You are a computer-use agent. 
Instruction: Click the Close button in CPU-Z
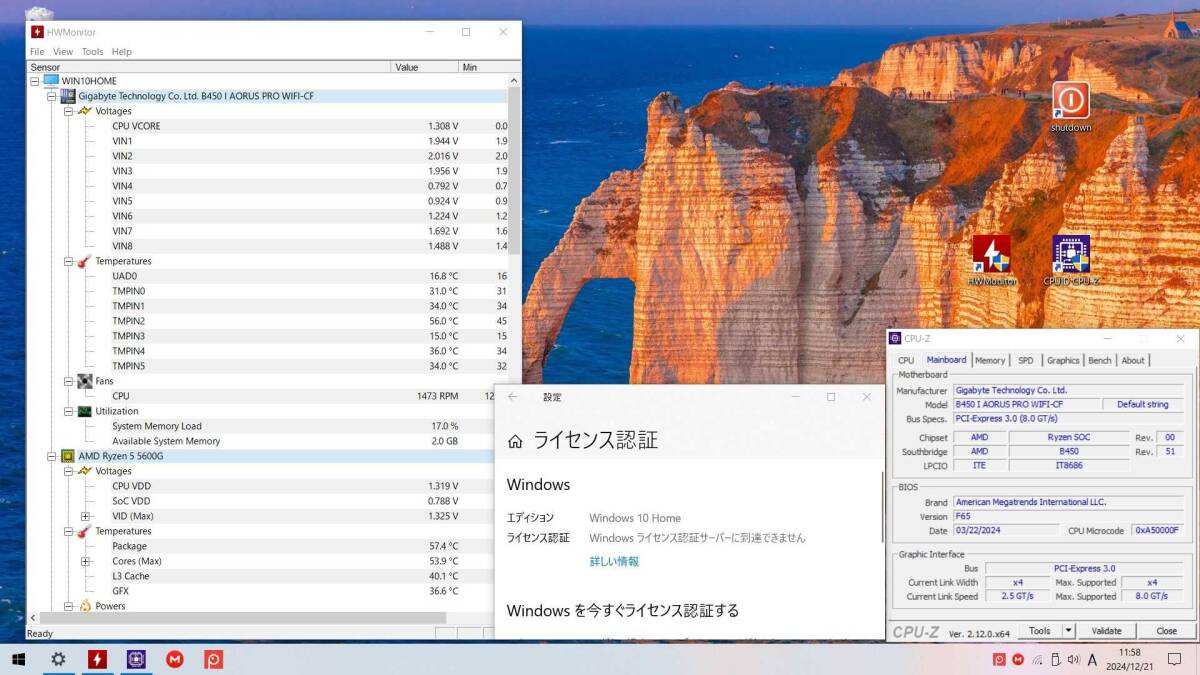pyautogui.click(x=1166, y=631)
